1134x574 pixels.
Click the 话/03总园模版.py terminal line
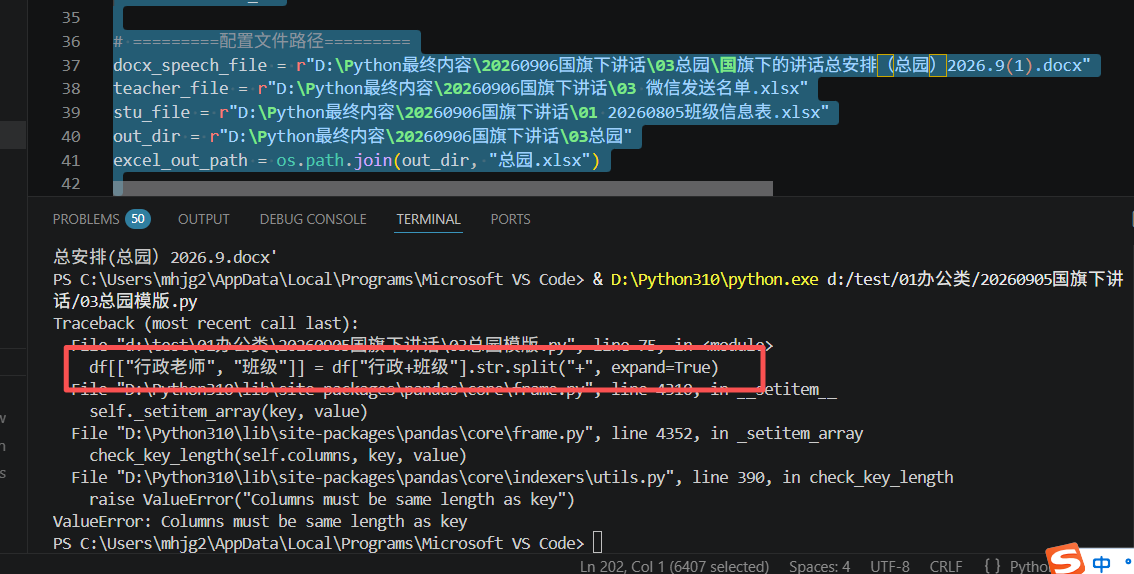tap(125, 301)
